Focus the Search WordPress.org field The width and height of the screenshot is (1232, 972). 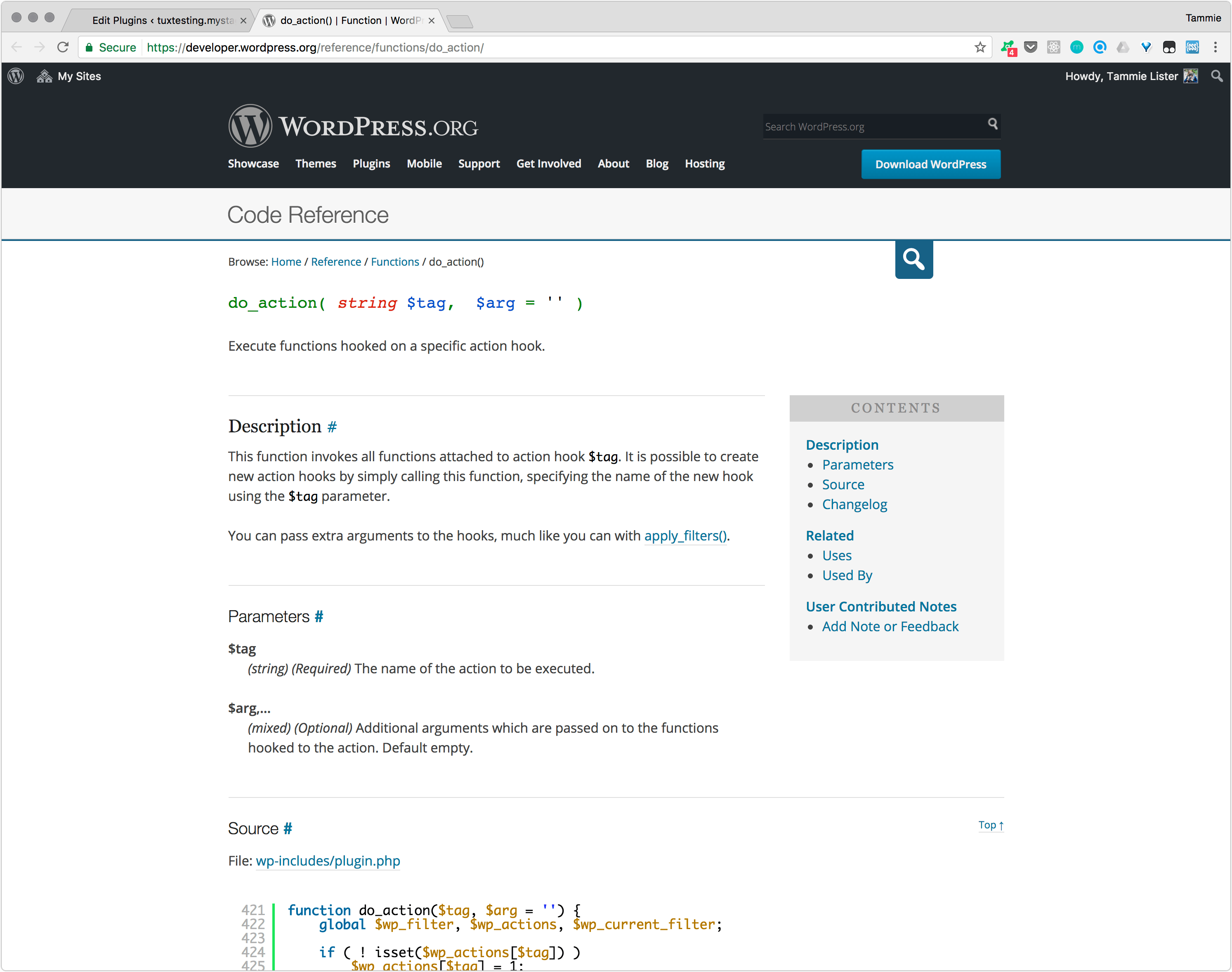tap(871, 127)
